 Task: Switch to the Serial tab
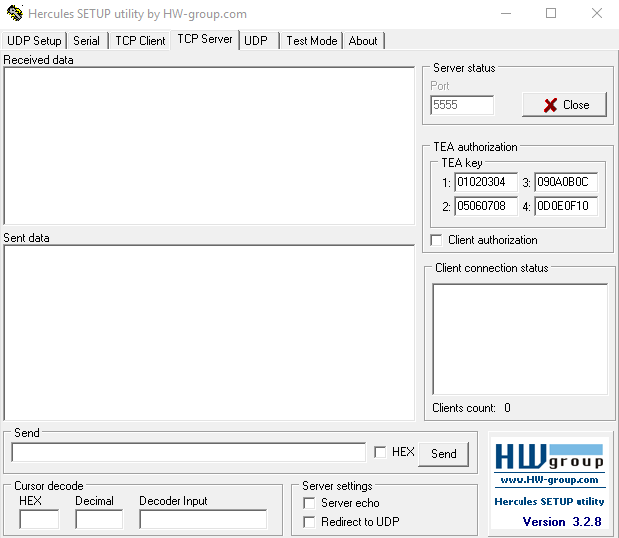click(86, 41)
